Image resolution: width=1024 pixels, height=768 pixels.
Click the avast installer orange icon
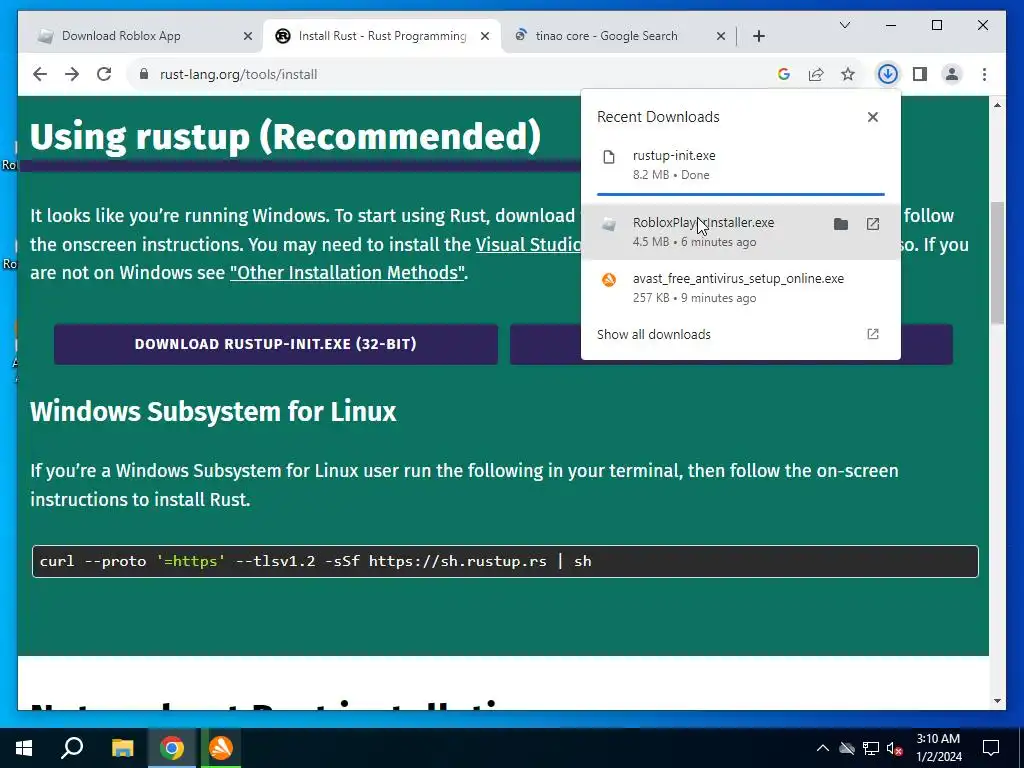609,280
